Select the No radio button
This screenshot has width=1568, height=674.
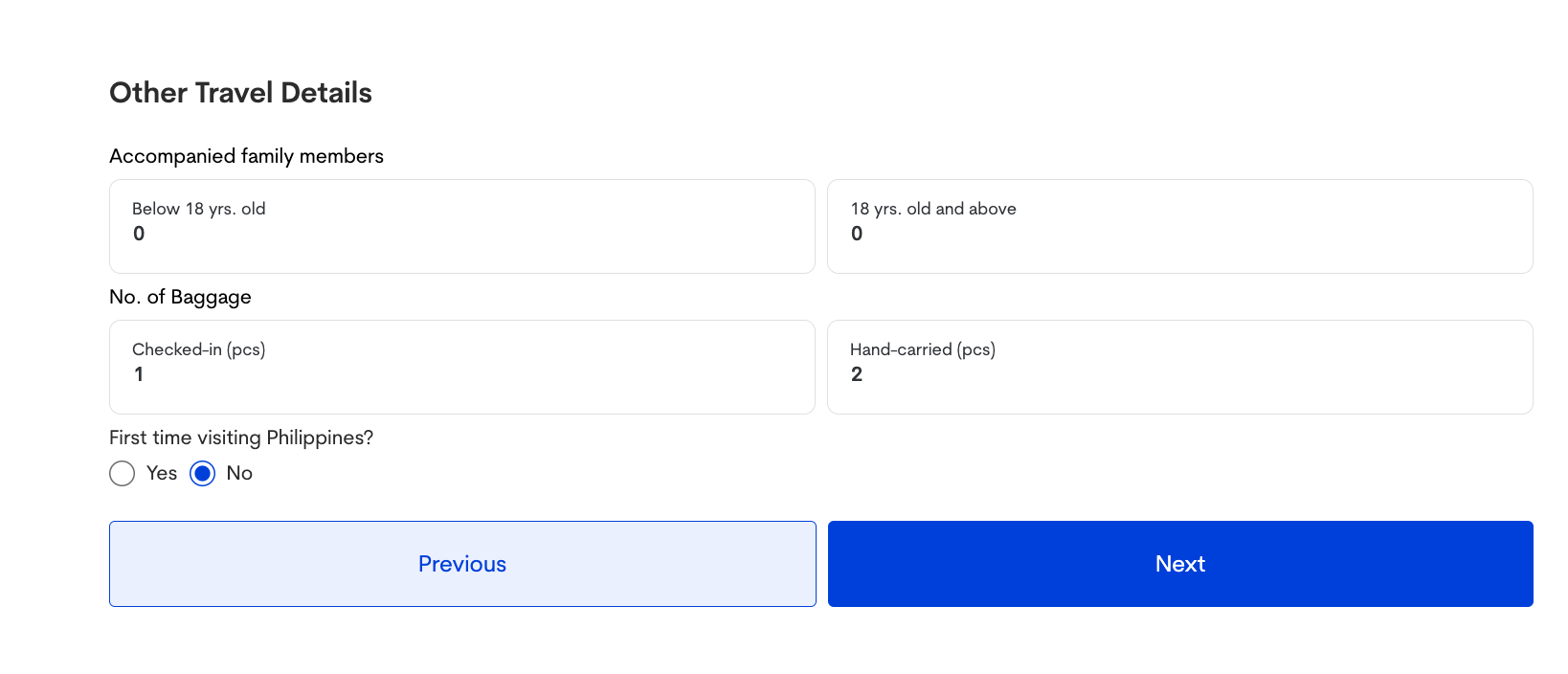coord(202,473)
